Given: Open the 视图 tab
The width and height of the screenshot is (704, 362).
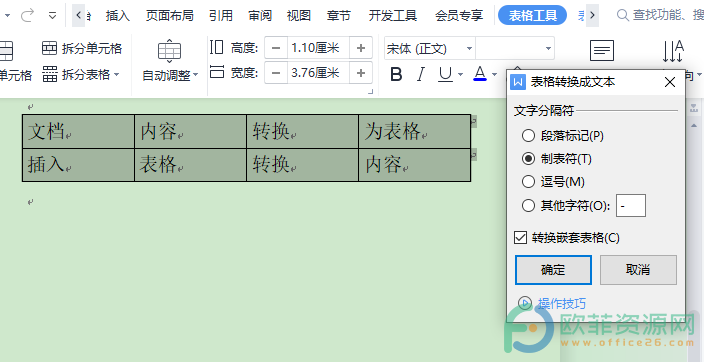Looking at the screenshot, I should click(x=299, y=16).
